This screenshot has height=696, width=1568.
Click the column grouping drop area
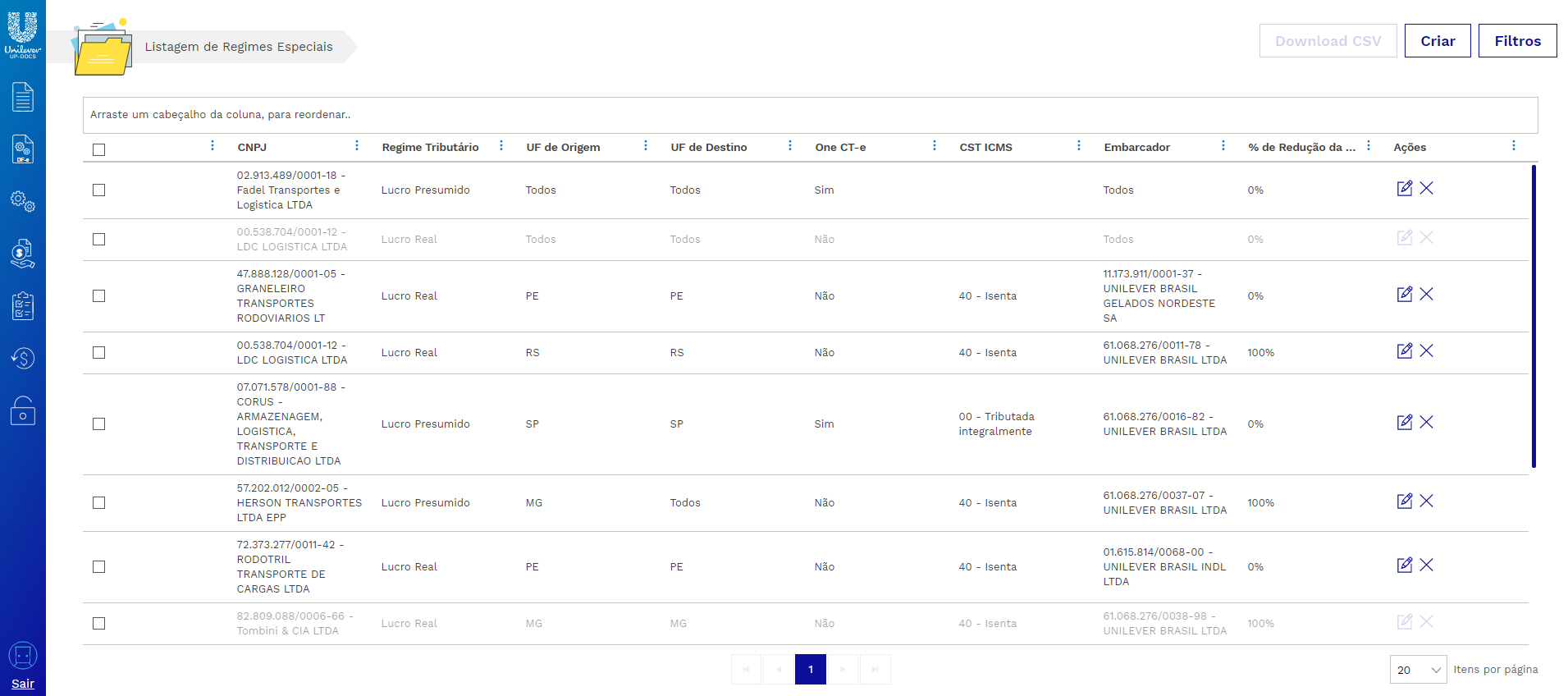tap(810, 115)
